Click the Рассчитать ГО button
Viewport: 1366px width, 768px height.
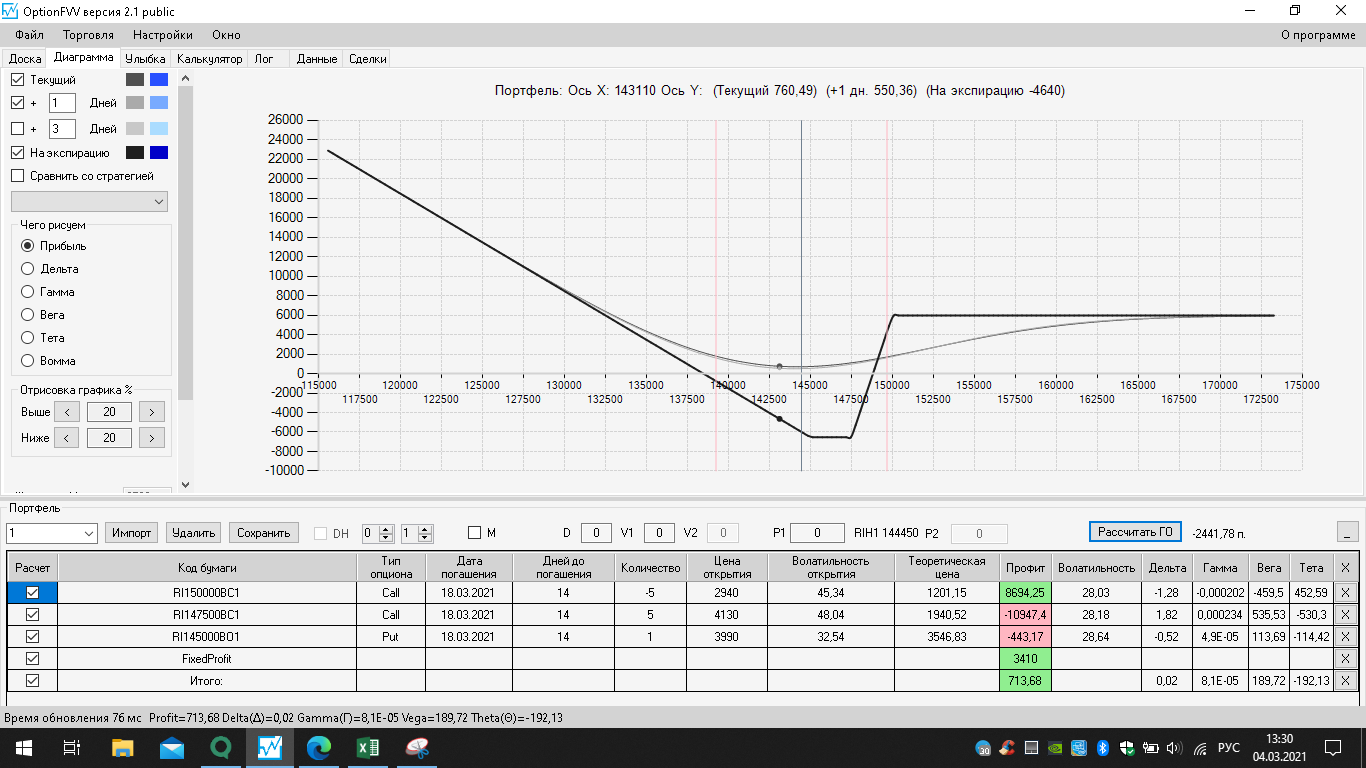click(1136, 532)
